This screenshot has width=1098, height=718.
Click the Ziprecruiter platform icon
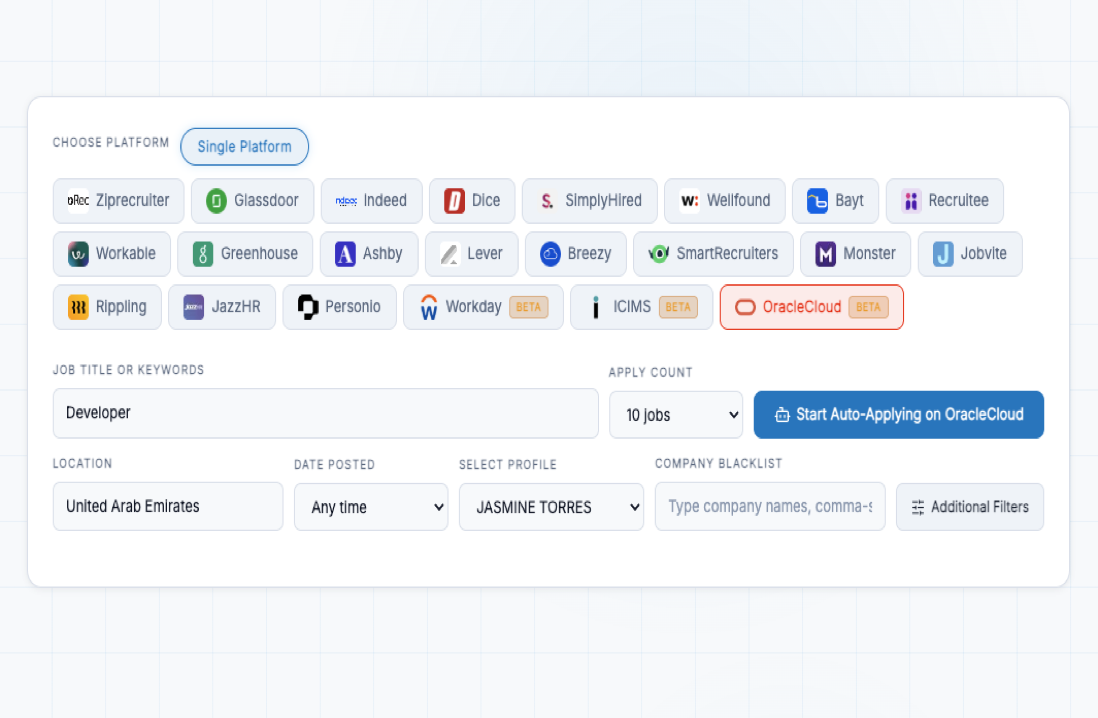click(x=78, y=201)
